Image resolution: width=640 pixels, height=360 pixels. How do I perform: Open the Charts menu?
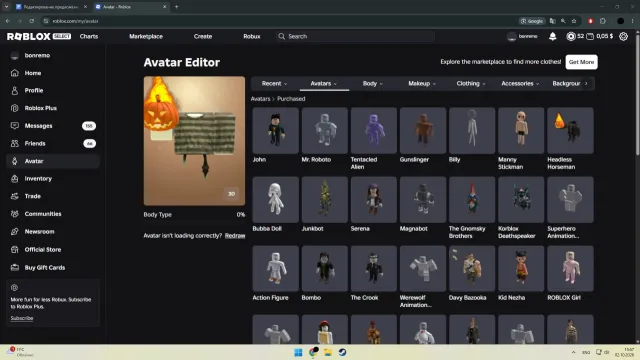pos(89,36)
